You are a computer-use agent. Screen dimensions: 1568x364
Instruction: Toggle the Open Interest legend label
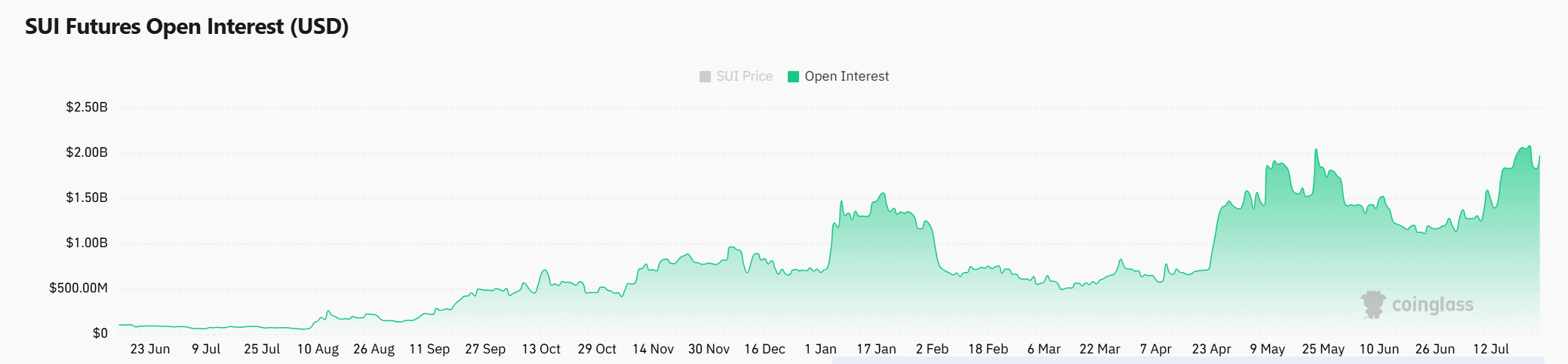(847, 76)
